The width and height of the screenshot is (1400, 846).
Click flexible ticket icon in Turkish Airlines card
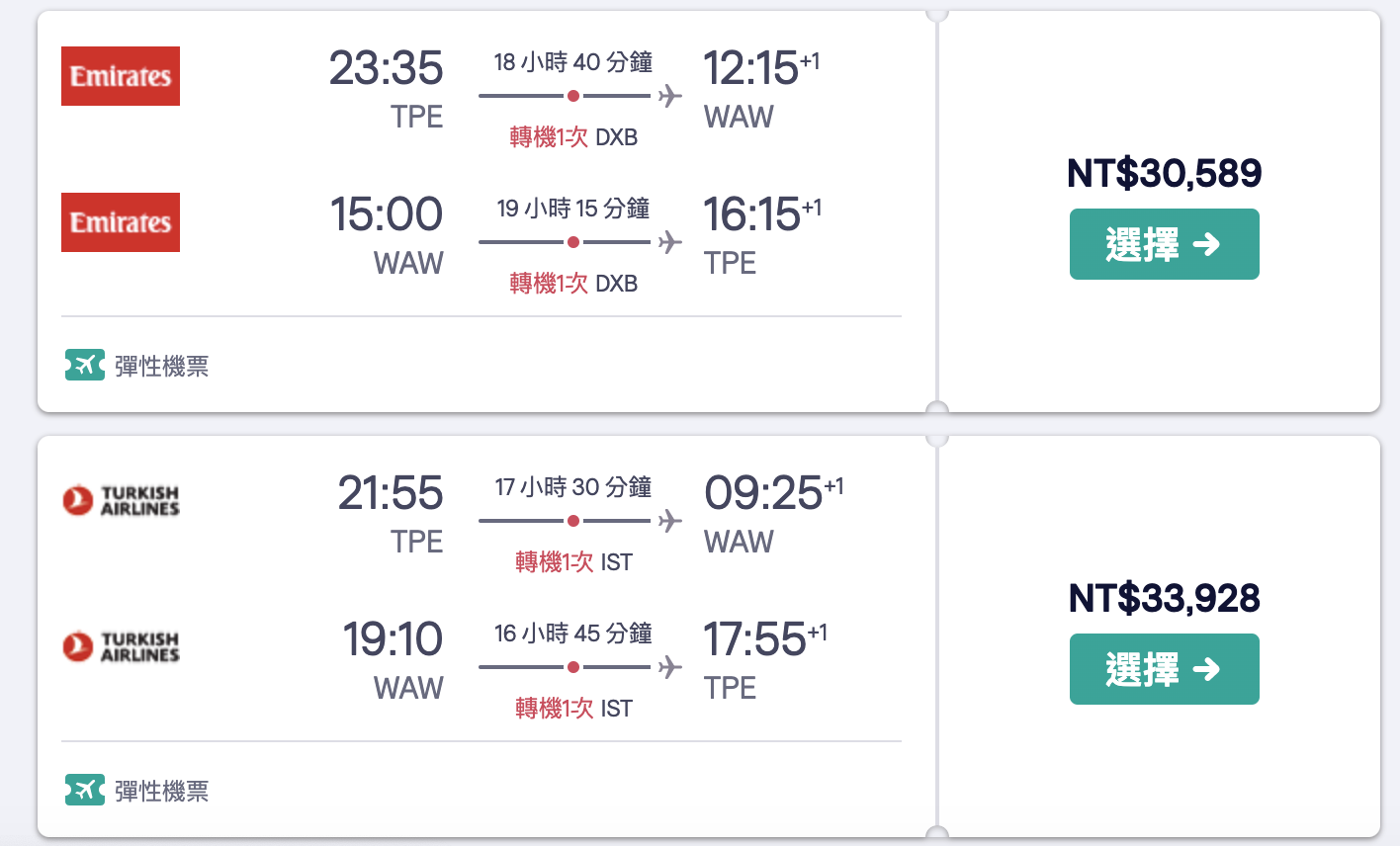(85, 791)
